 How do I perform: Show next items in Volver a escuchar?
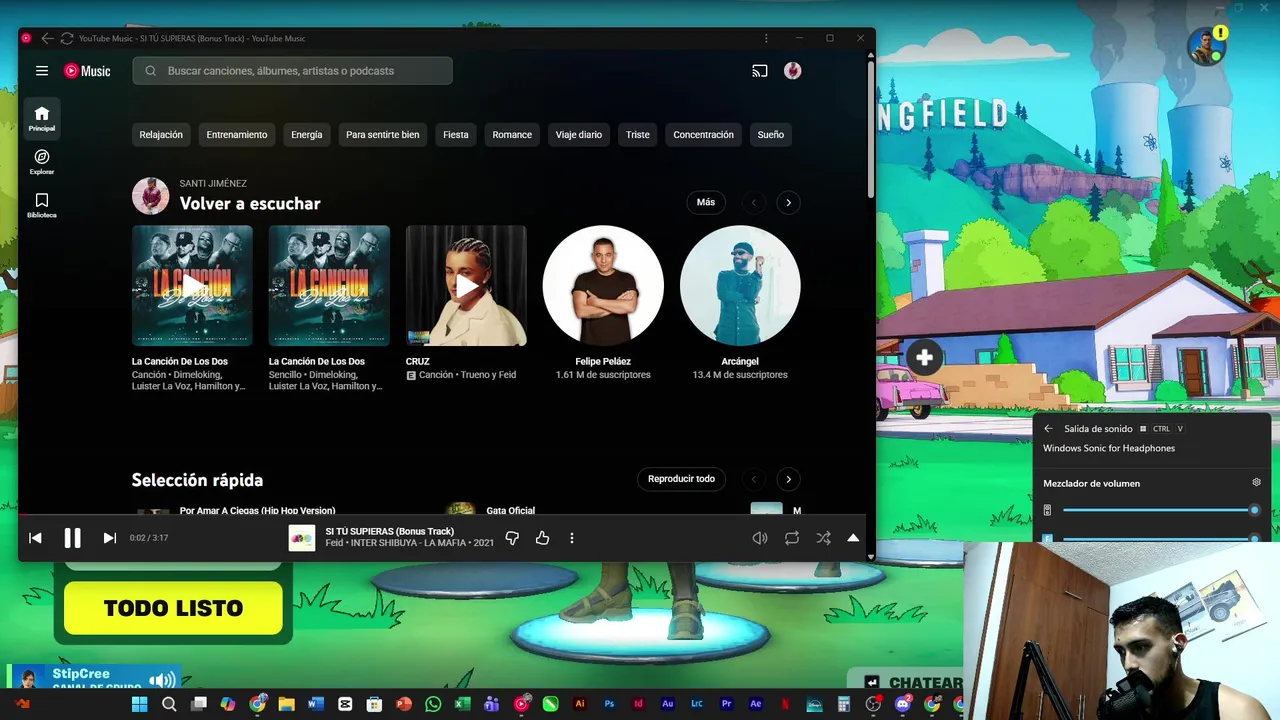click(x=788, y=203)
